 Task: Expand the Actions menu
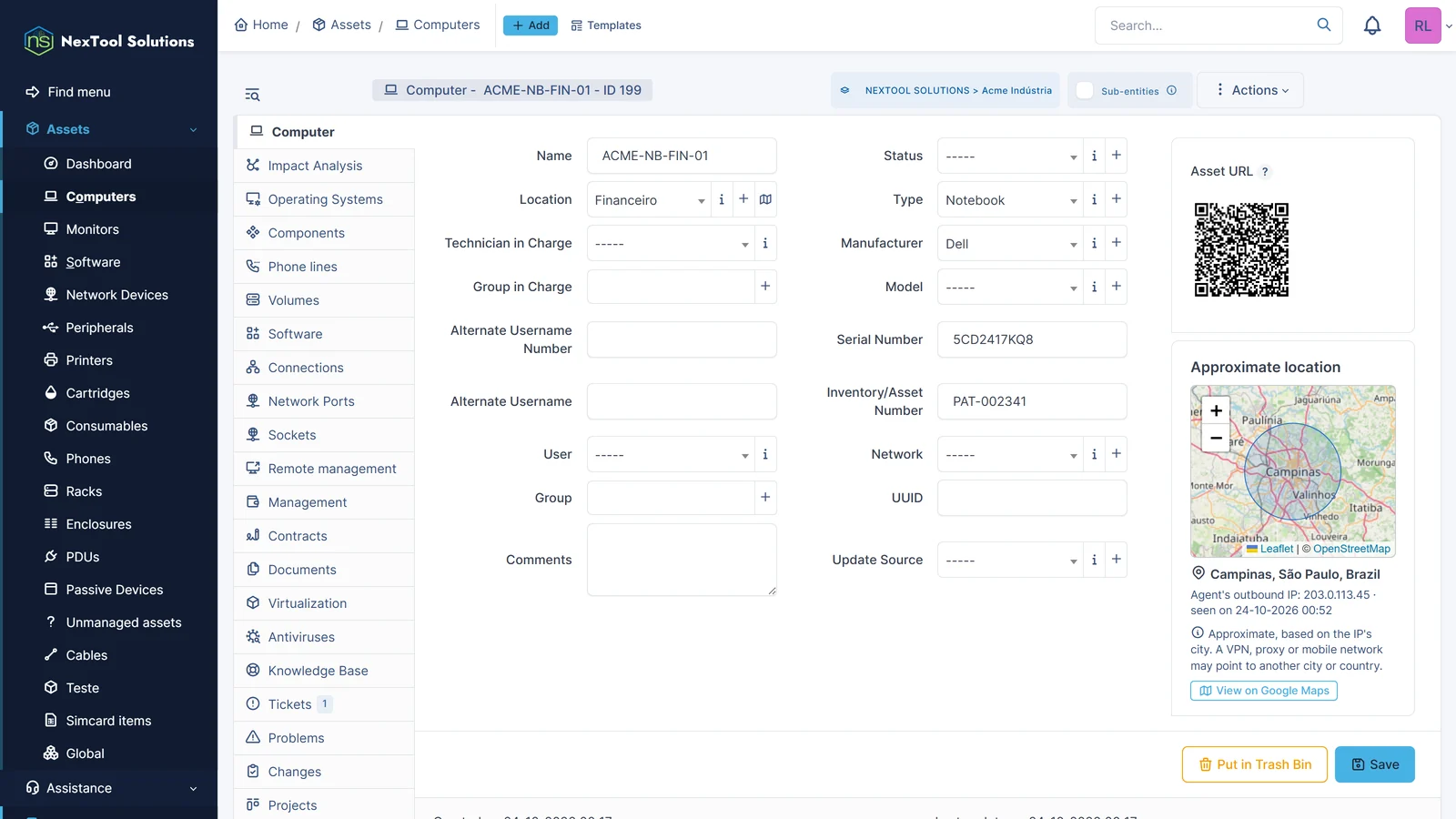(1250, 90)
